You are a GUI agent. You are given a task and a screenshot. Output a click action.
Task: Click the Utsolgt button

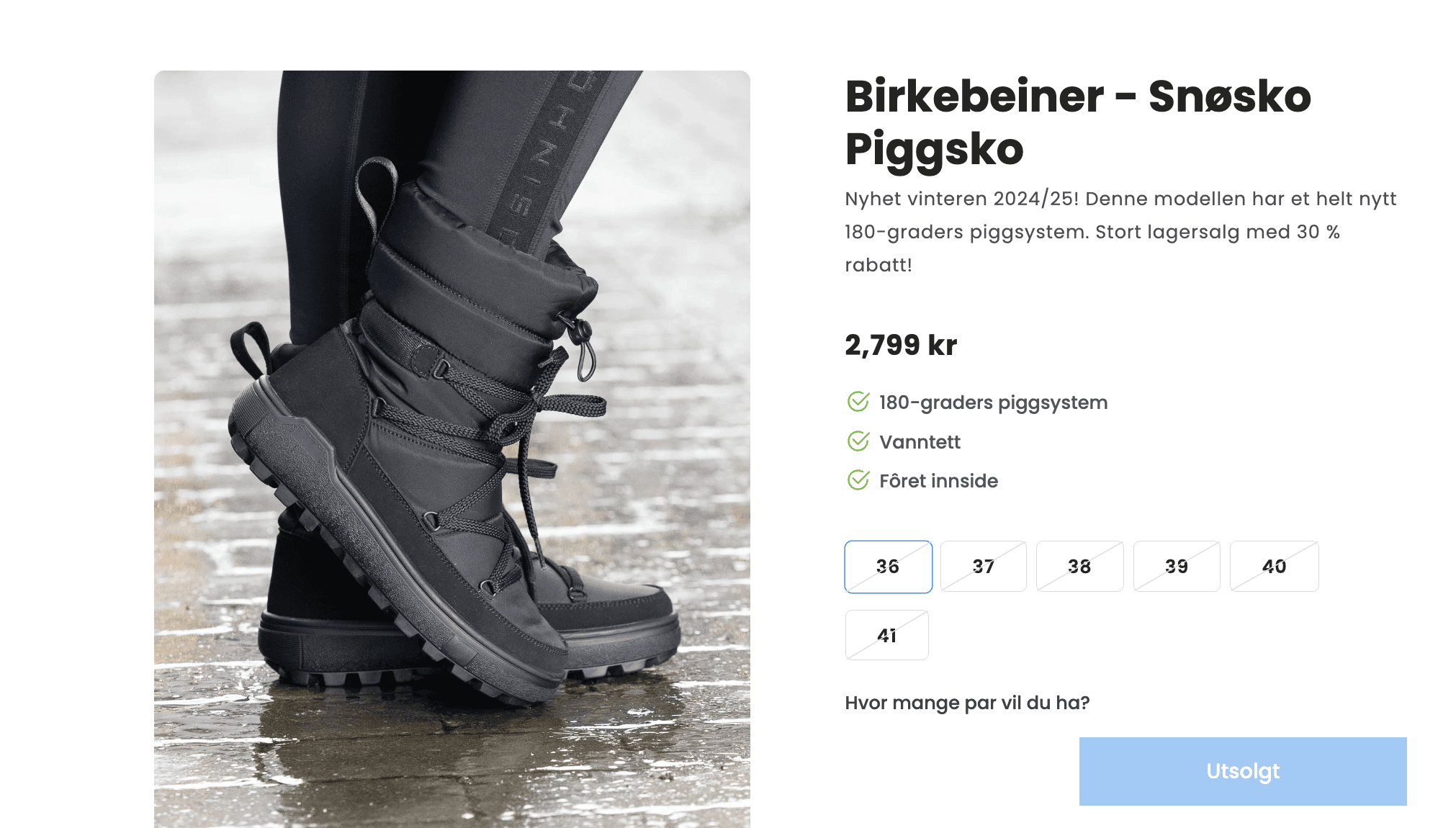[x=1243, y=771]
